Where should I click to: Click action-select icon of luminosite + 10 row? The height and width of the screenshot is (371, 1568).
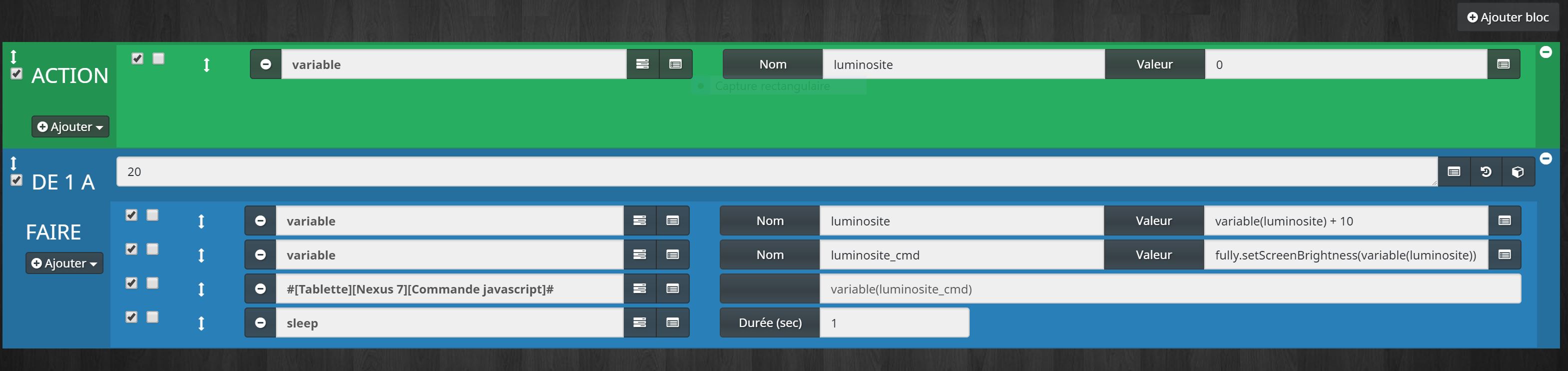point(640,220)
